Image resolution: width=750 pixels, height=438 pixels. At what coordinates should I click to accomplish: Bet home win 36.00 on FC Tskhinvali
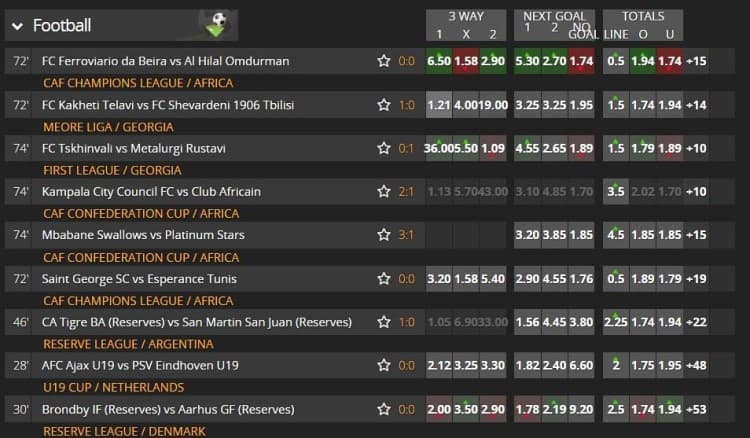coord(438,148)
